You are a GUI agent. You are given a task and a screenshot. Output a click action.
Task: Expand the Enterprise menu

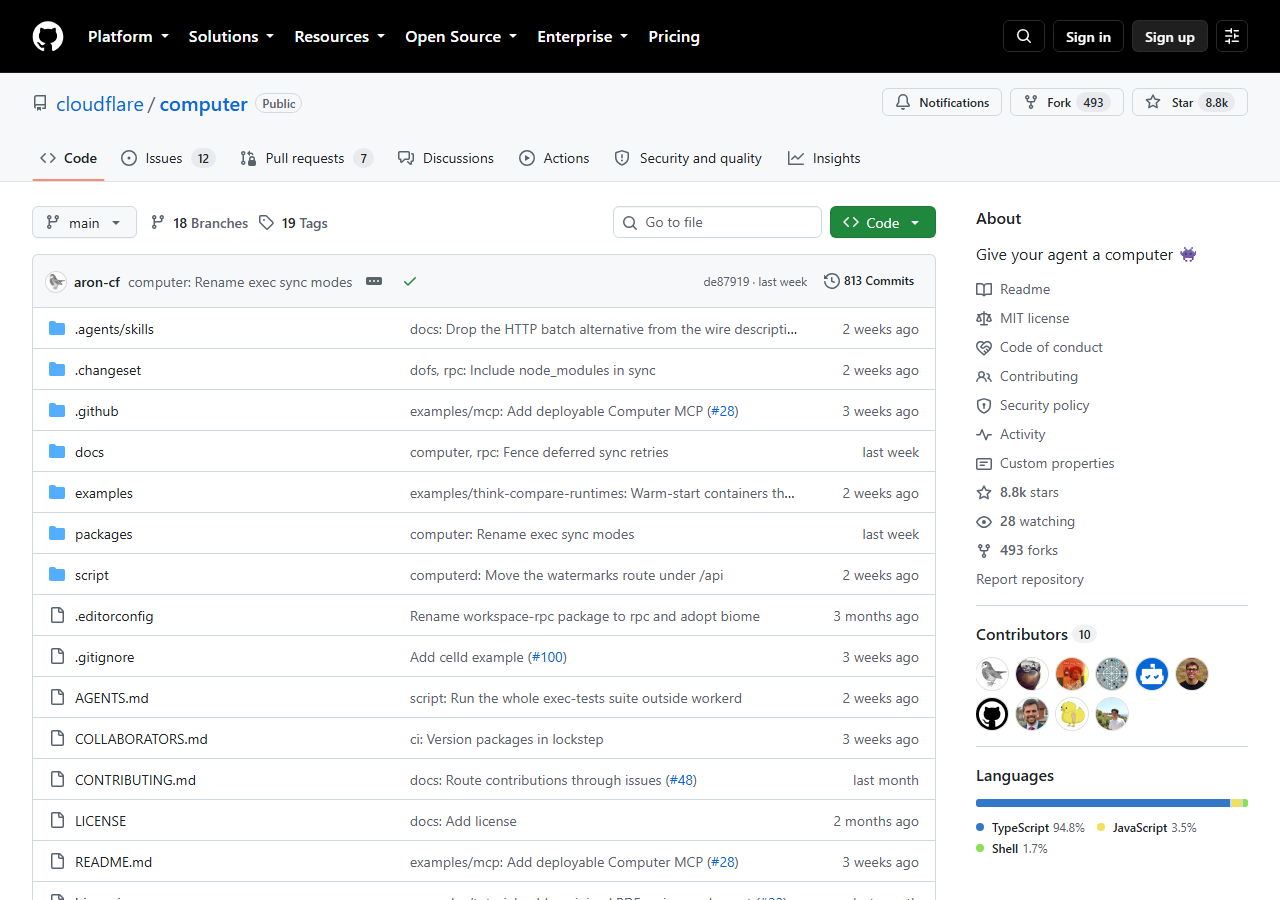pyautogui.click(x=583, y=36)
